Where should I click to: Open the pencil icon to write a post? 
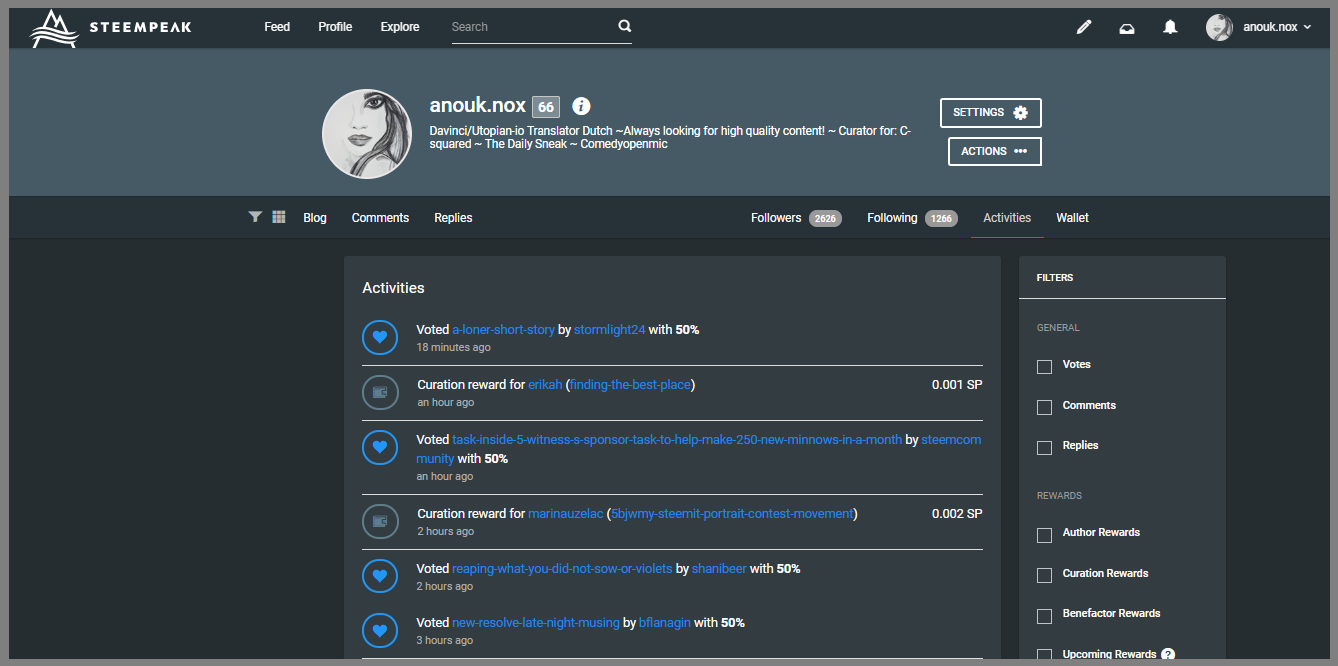(x=1083, y=28)
